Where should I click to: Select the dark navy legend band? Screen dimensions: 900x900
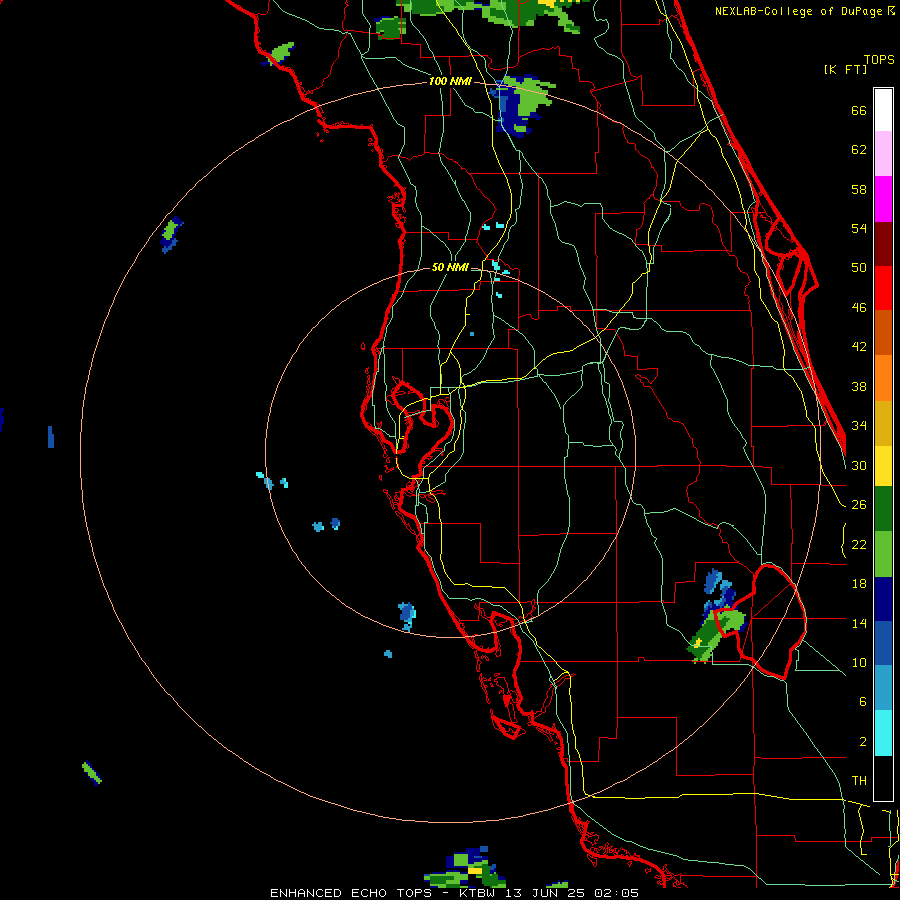pyautogui.click(x=883, y=599)
